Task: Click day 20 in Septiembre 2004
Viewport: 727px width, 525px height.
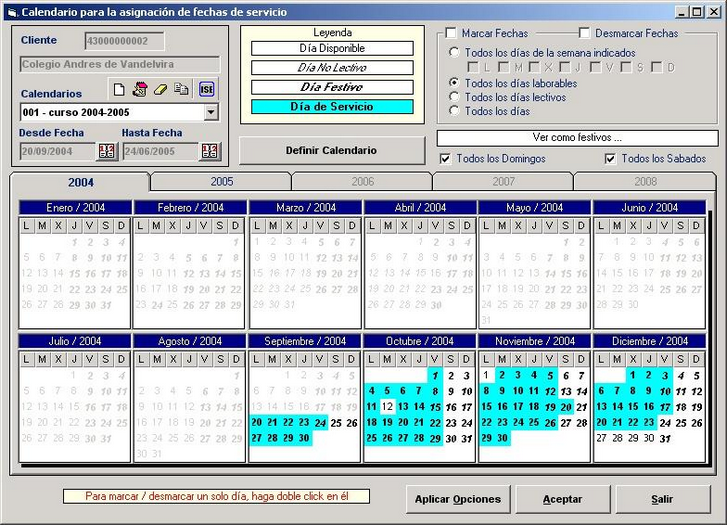Action: point(256,423)
